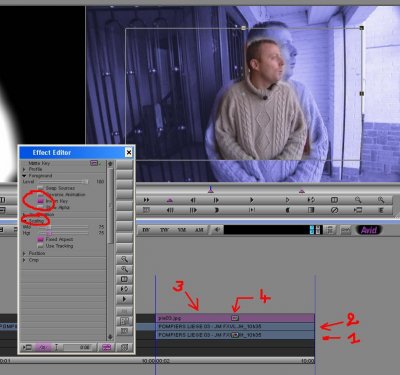
Task: Click the Avid logo button
Action: pos(369,230)
